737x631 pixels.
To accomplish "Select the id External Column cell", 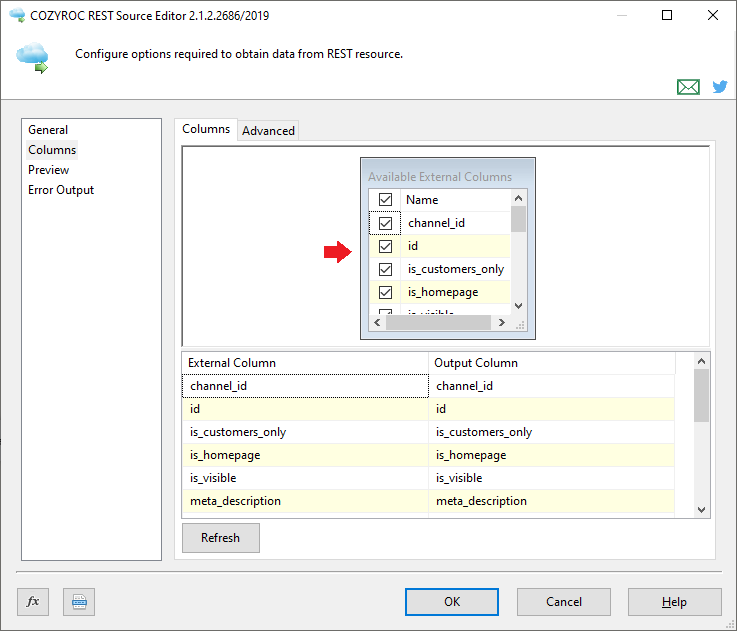I will (305, 409).
